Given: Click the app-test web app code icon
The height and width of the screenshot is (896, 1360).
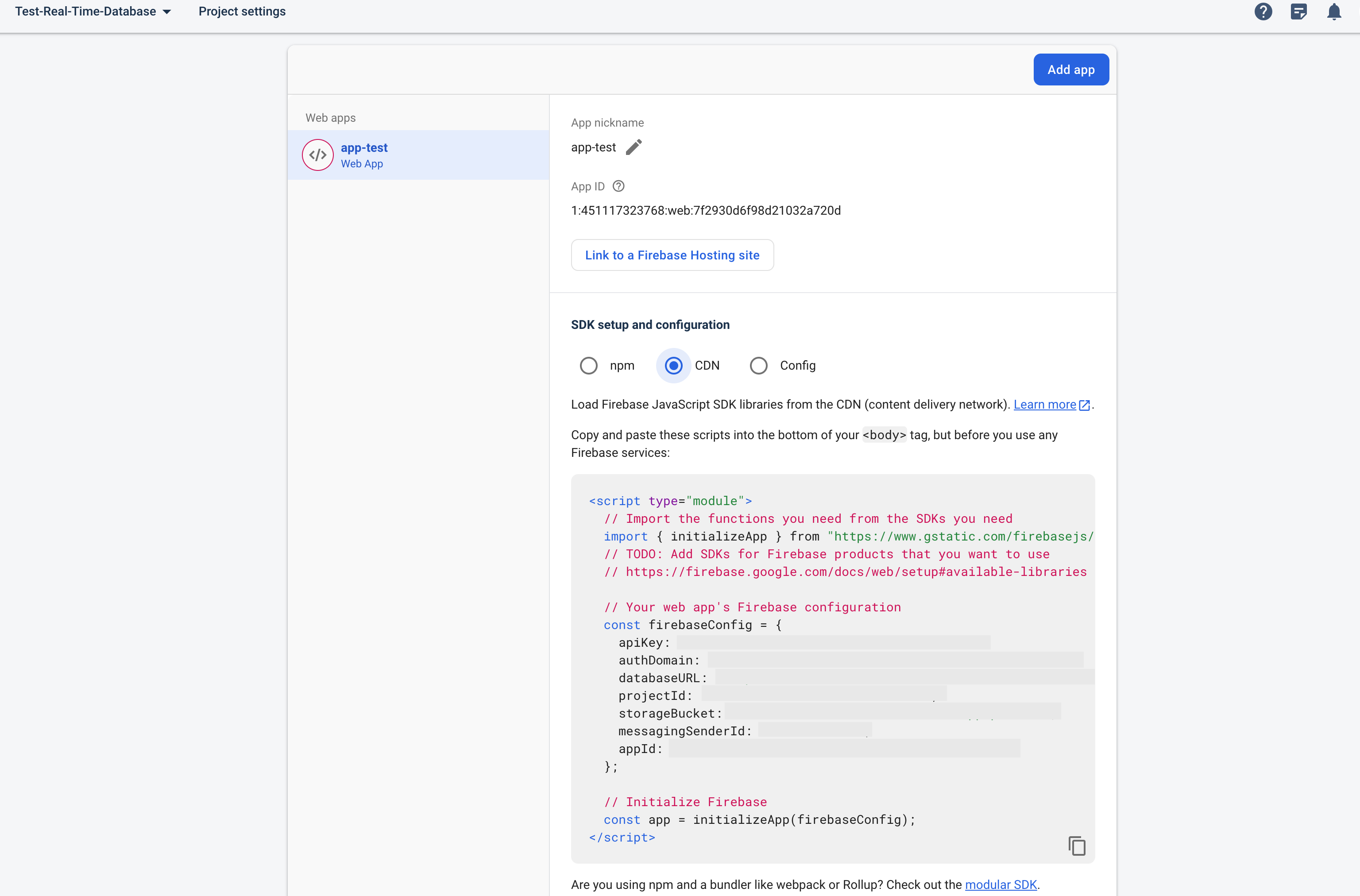Looking at the screenshot, I should point(318,155).
